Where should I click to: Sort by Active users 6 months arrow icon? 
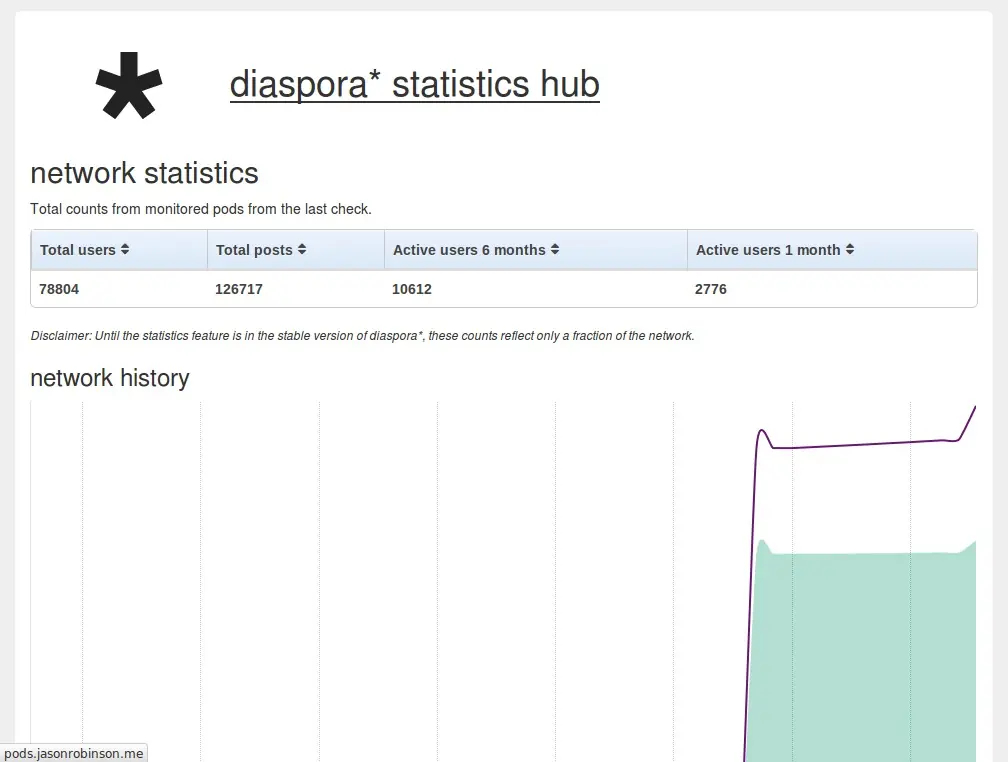coord(555,249)
